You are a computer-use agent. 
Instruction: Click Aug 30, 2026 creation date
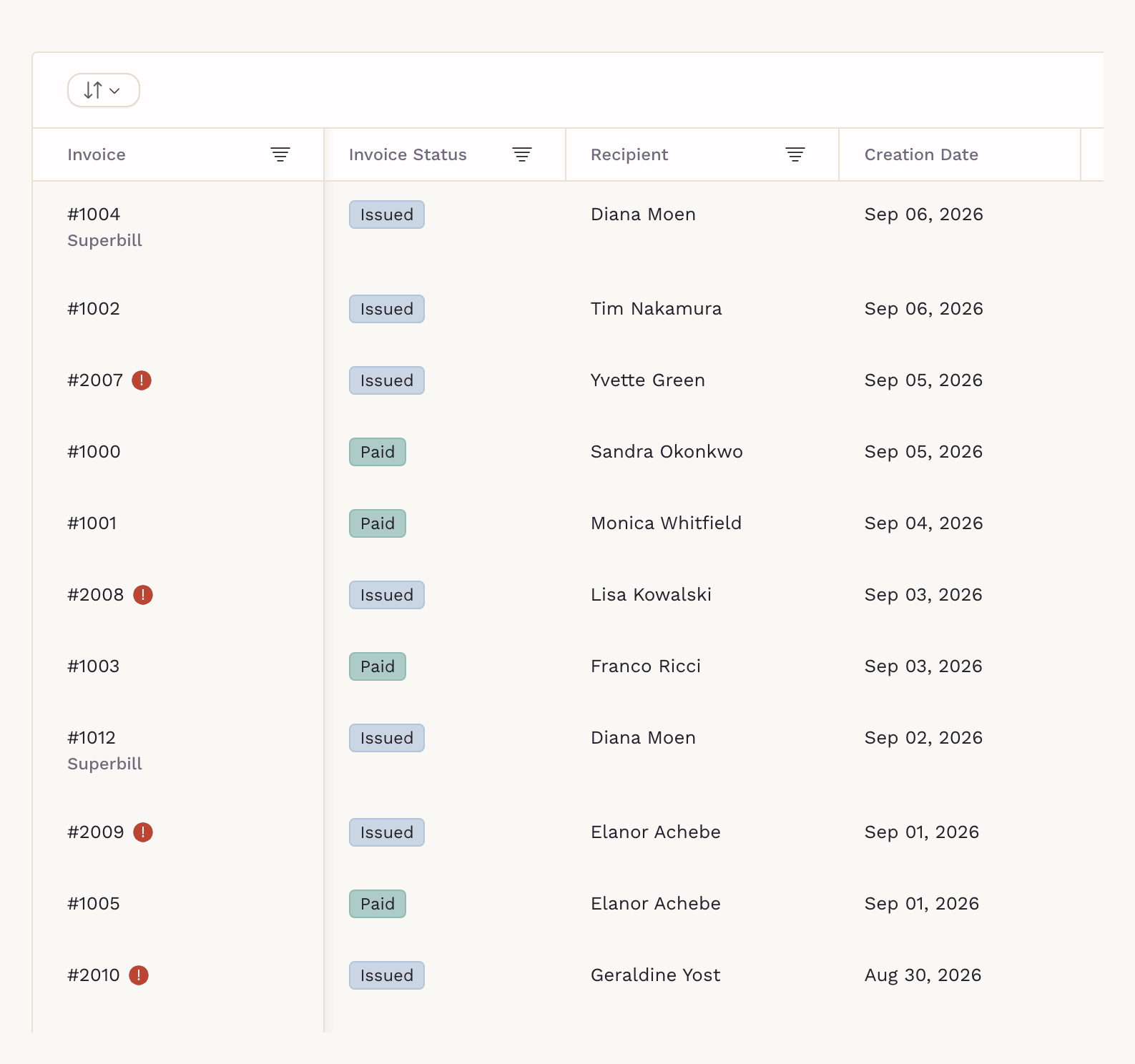click(923, 975)
